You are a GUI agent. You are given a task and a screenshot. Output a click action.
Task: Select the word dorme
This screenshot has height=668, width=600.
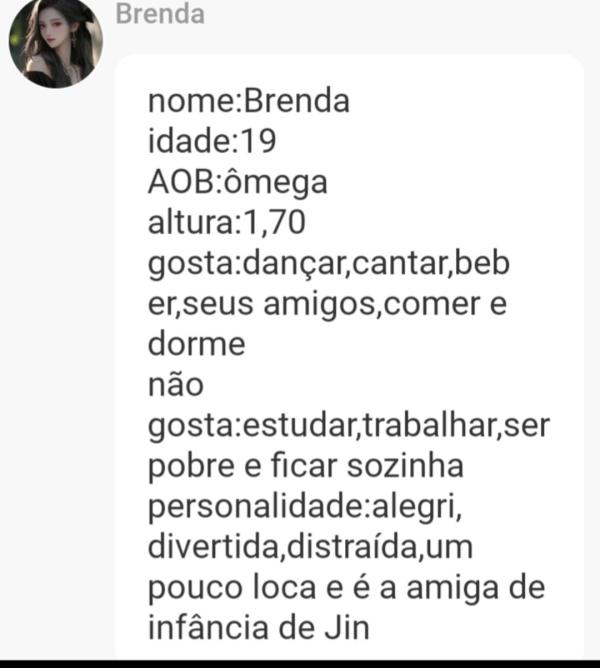[196, 343]
